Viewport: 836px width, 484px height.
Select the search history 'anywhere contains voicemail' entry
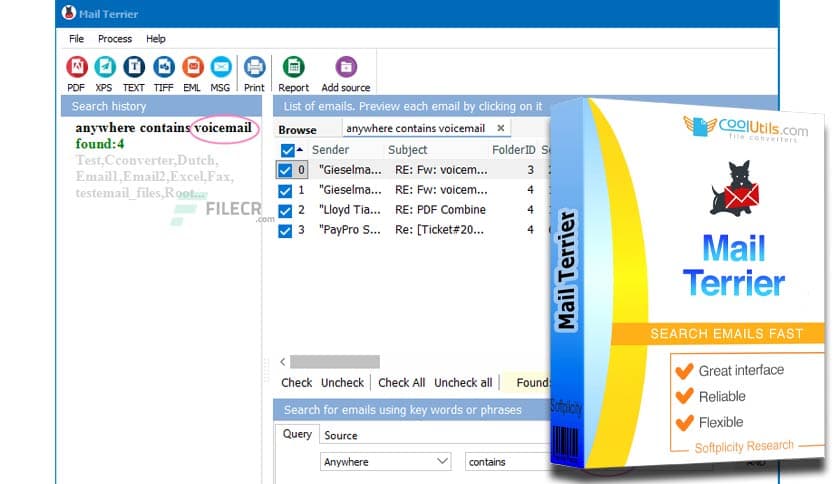point(164,128)
